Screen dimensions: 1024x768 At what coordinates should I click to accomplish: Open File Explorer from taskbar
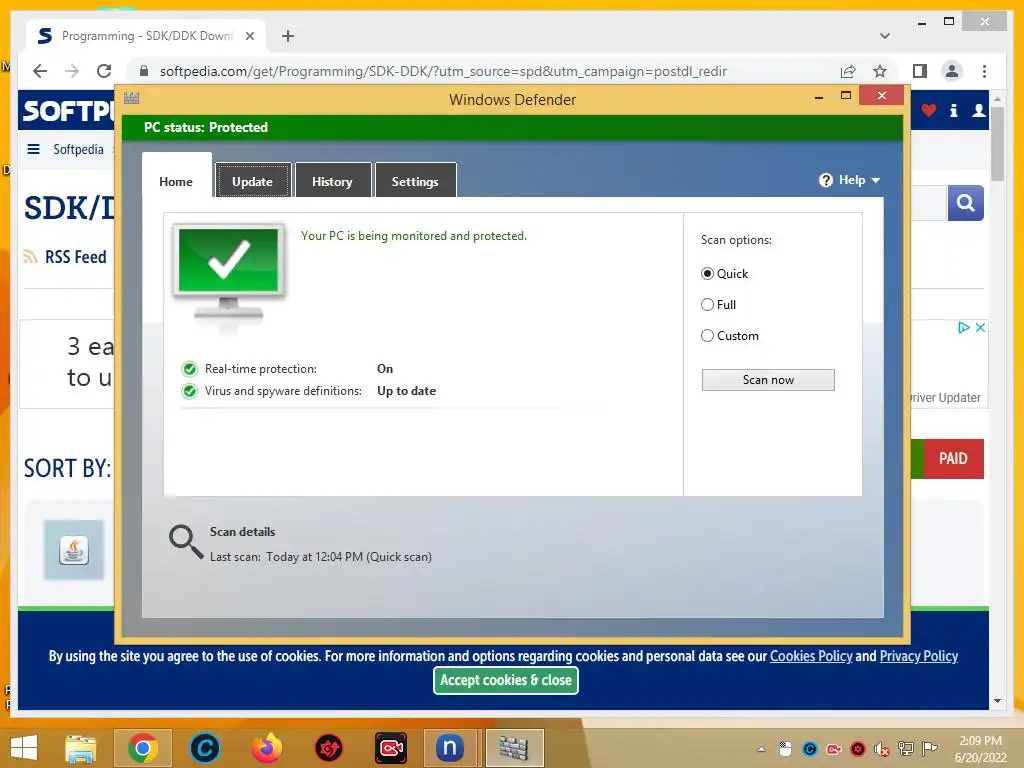80,748
